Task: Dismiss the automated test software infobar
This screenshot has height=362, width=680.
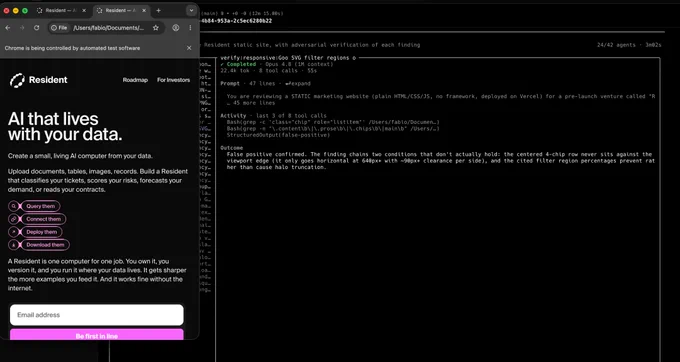Action: [x=189, y=48]
